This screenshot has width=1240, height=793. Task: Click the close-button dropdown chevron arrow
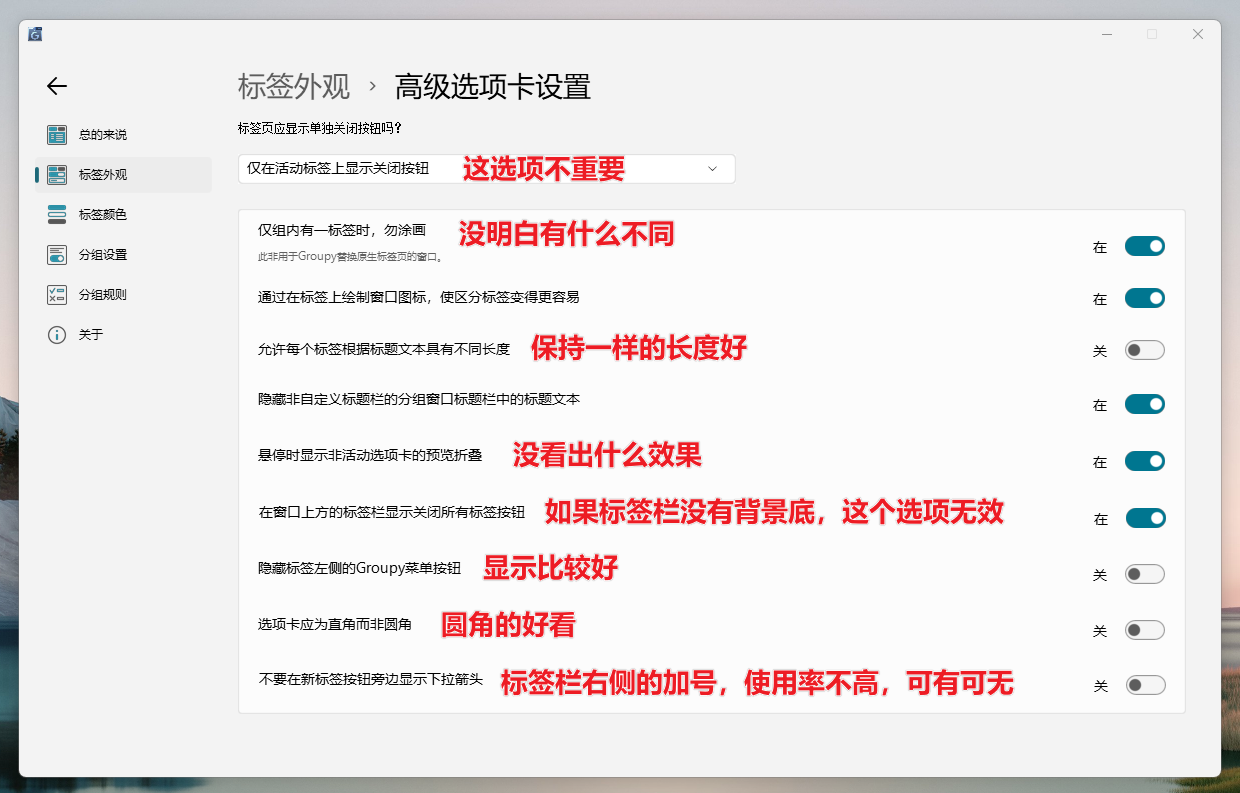(712, 169)
